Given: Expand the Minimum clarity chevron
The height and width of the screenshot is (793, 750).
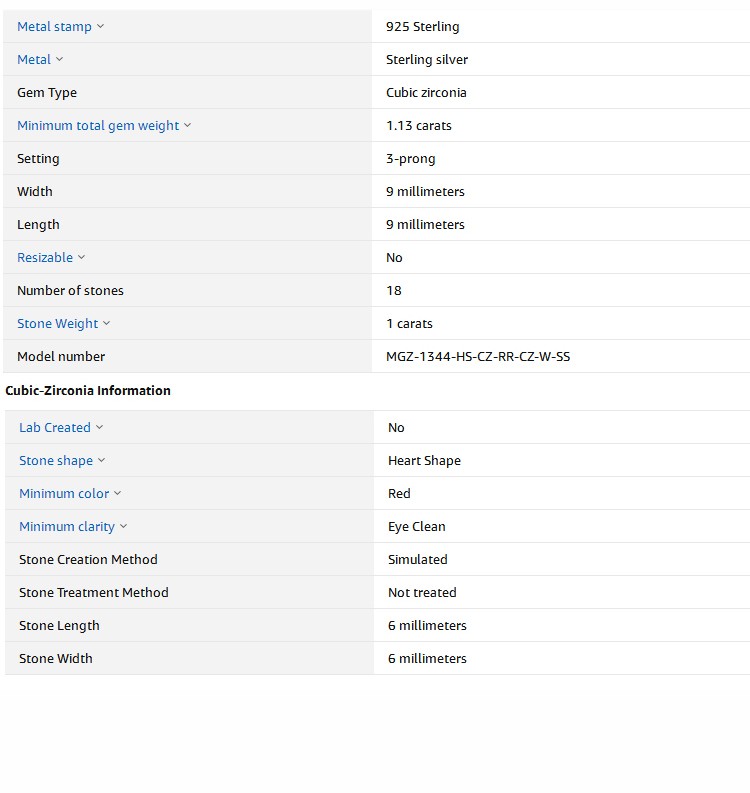Looking at the screenshot, I should (x=124, y=527).
